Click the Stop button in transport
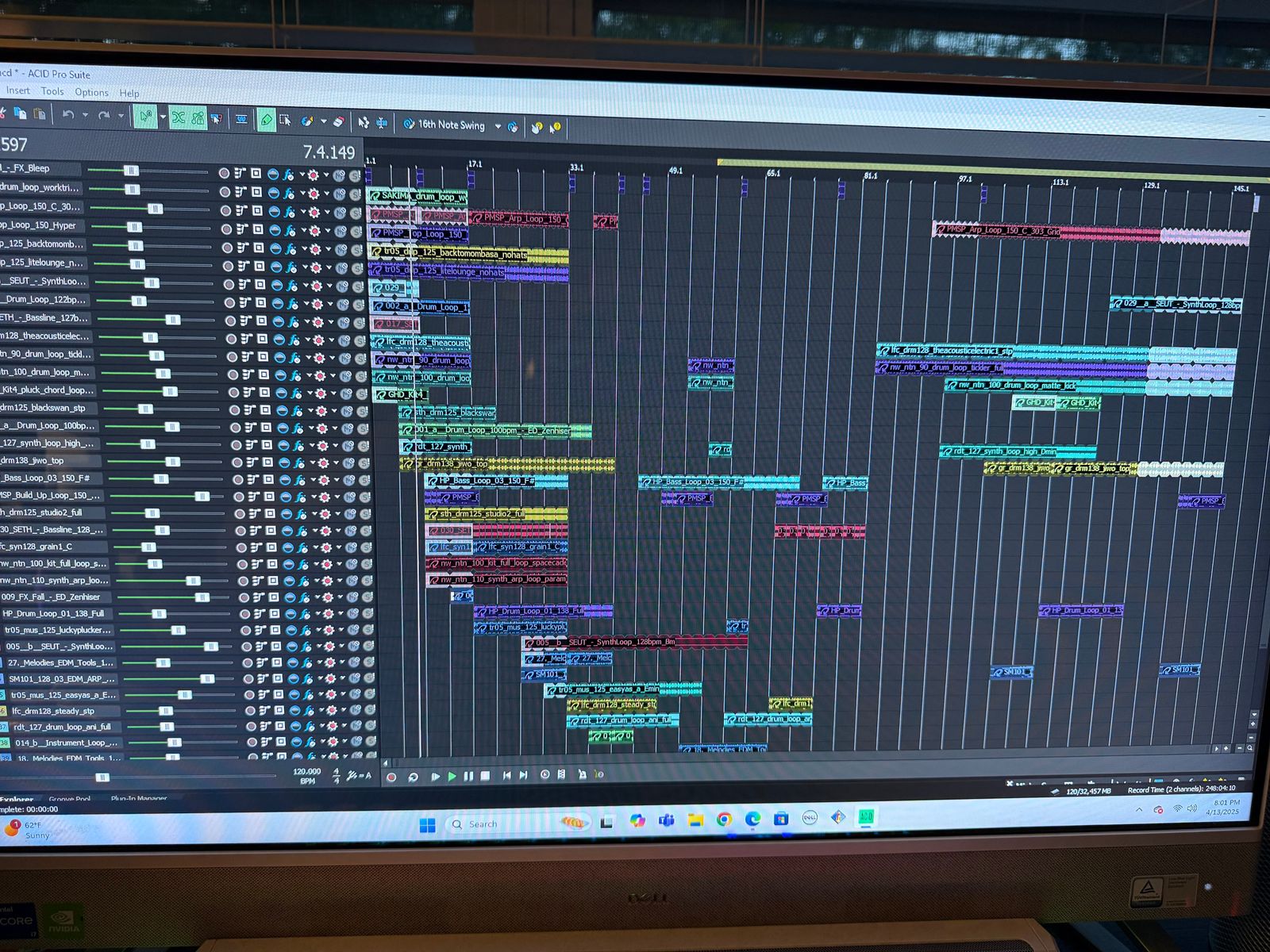 (485, 776)
